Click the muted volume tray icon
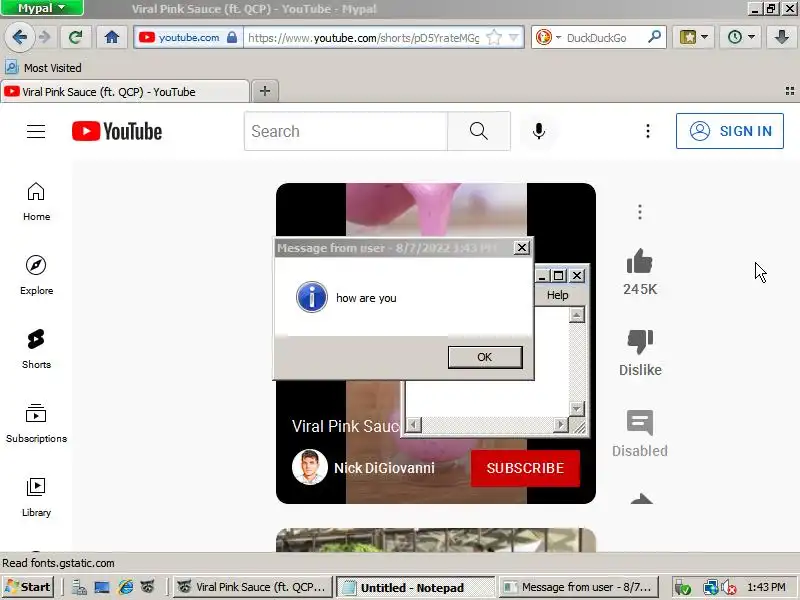 tap(728, 588)
